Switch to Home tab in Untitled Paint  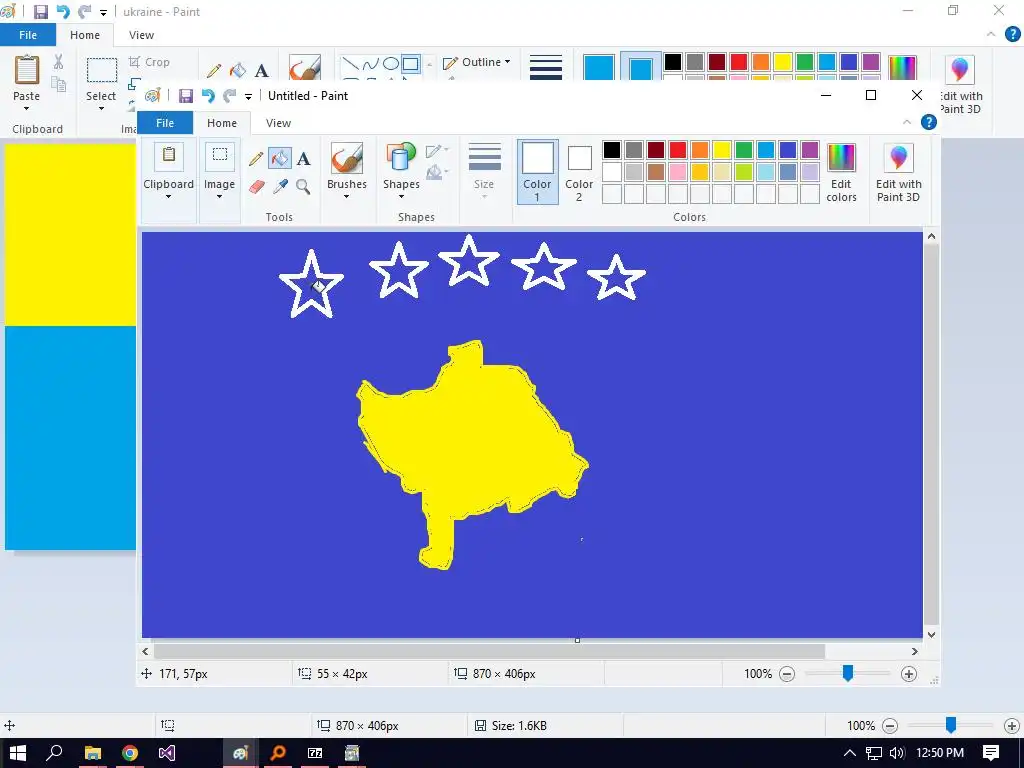pos(222,123)
